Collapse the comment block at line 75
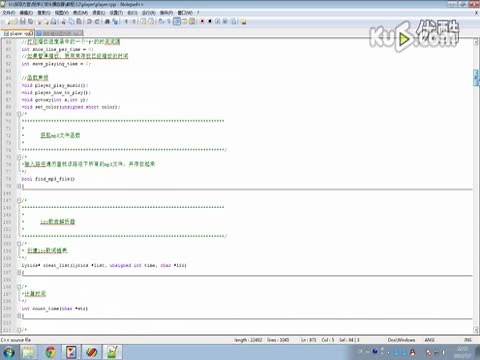The width and height of the screenshot is (480, 360). tap(19, 157)
